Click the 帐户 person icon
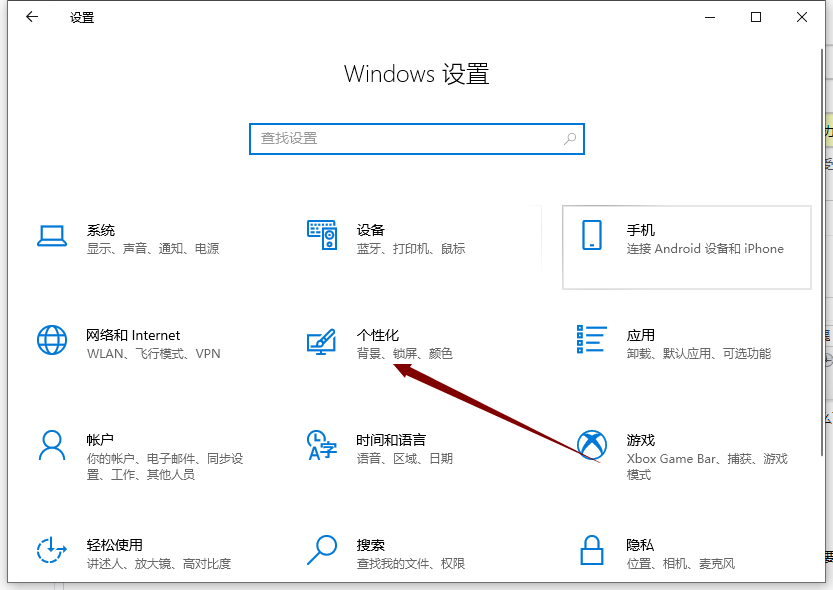 [51, 445]
